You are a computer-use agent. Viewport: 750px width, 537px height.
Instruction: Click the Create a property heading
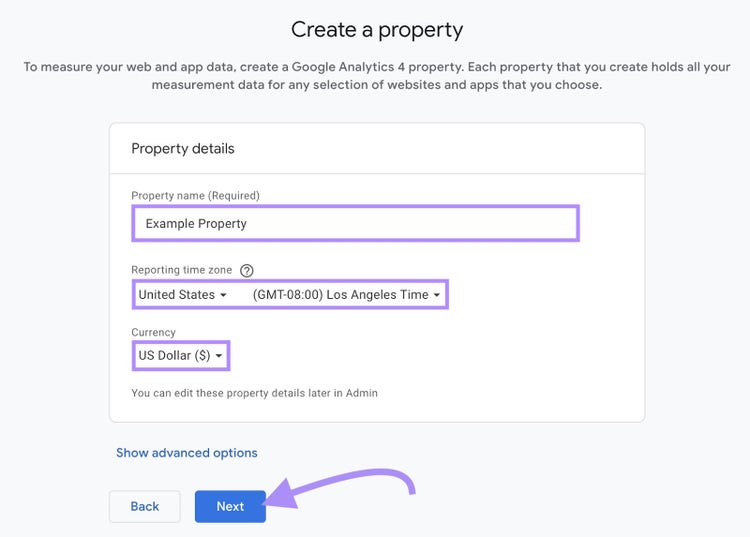point(377,30)
